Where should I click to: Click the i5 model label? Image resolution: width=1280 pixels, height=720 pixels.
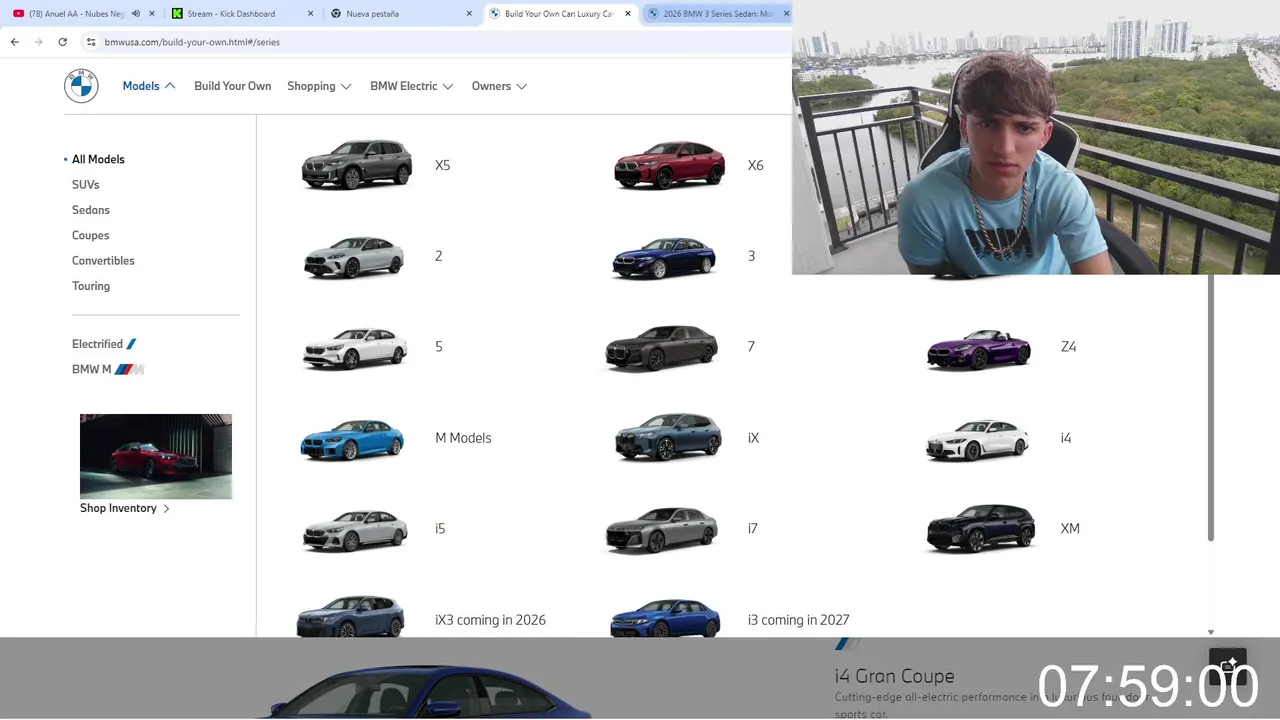point(440,529)
